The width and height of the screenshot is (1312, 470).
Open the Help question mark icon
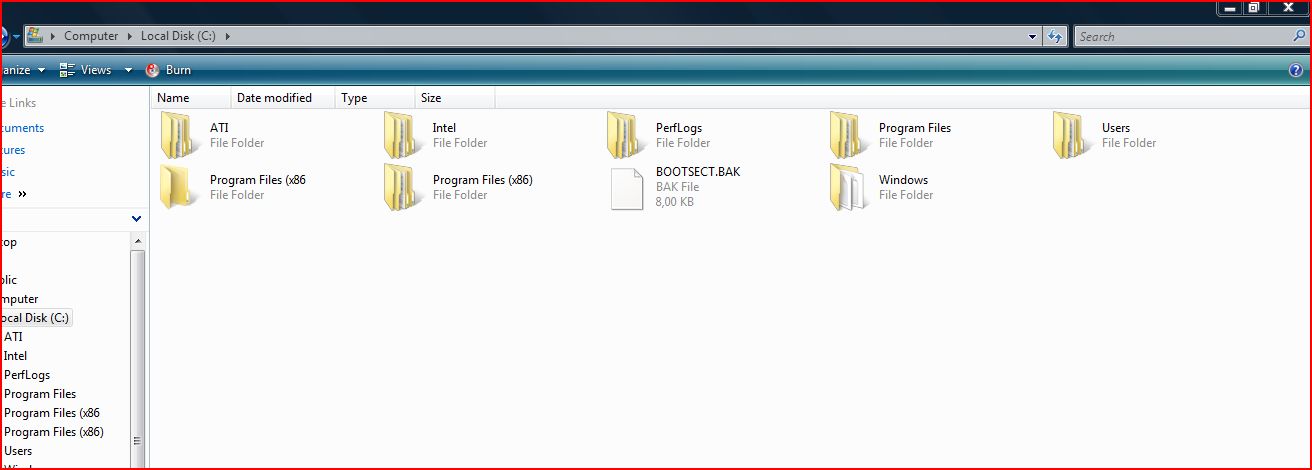click(x=1296, y=70)
